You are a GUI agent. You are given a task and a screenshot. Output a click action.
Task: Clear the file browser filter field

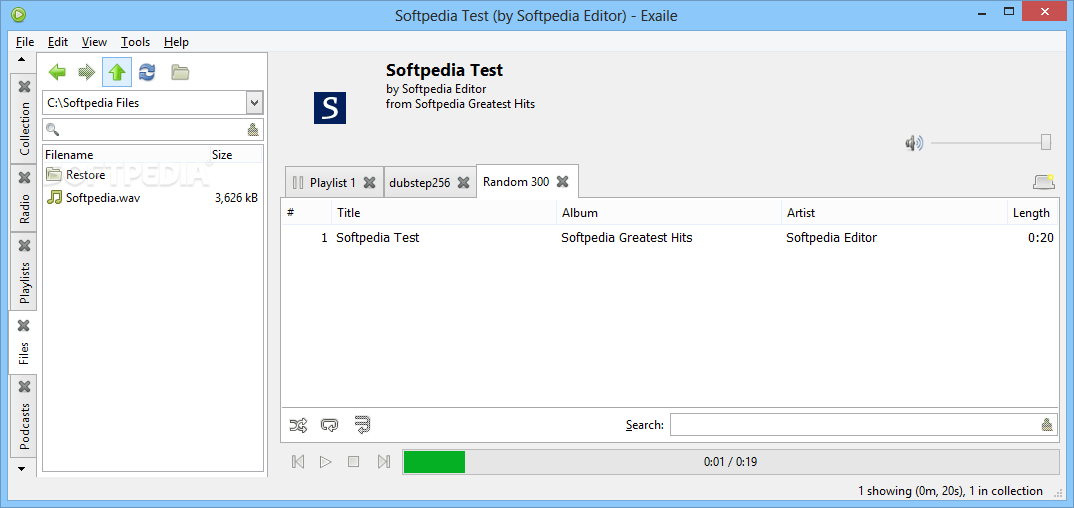pyautogui.click(x=253, y=129)
